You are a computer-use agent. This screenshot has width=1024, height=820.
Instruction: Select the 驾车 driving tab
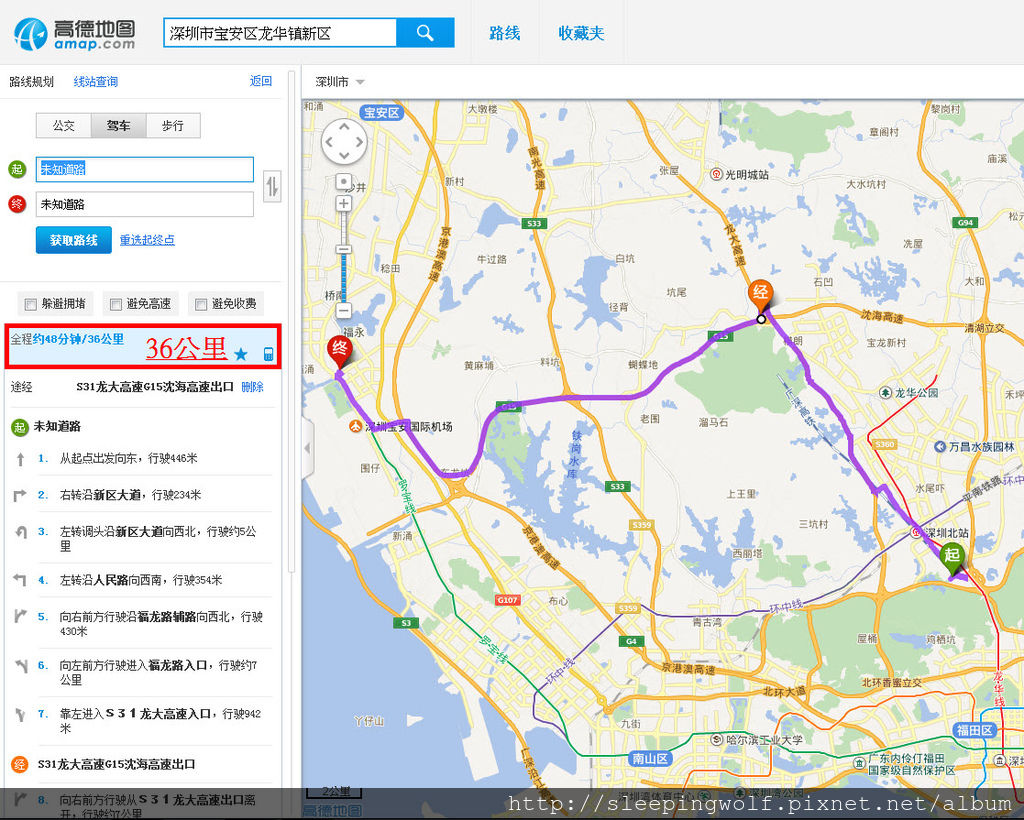tap(118, 125)
